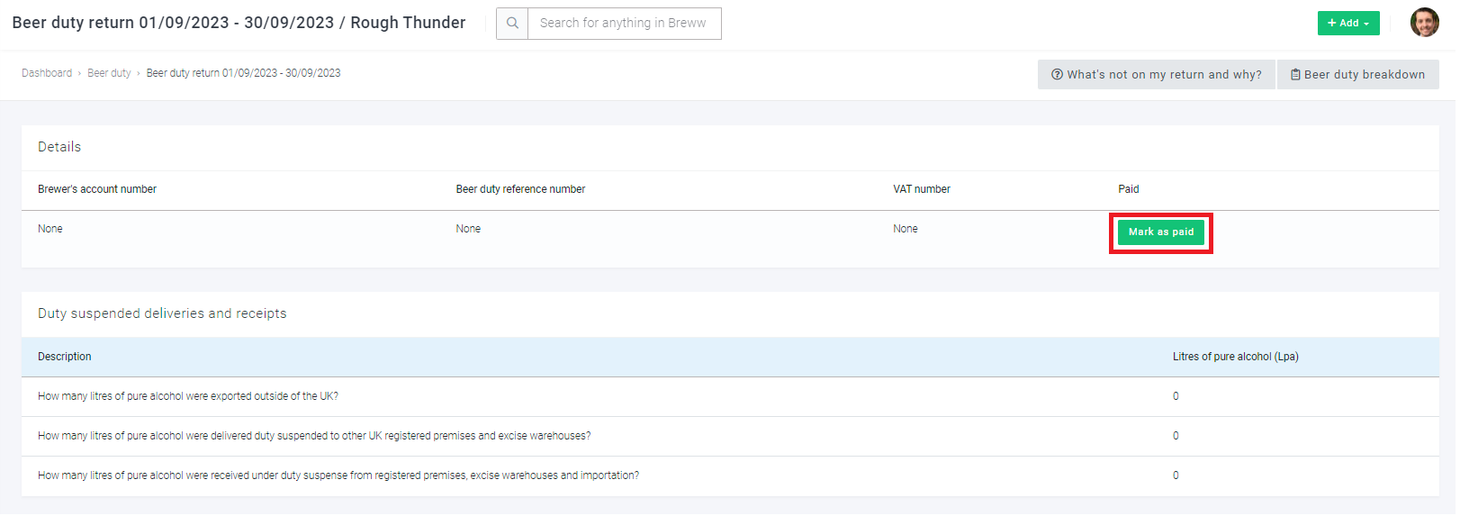The width and height of the screenshot is (1460, 518).
Task: Click the Mark as paid button
Action: click(x=1161, y=232)
